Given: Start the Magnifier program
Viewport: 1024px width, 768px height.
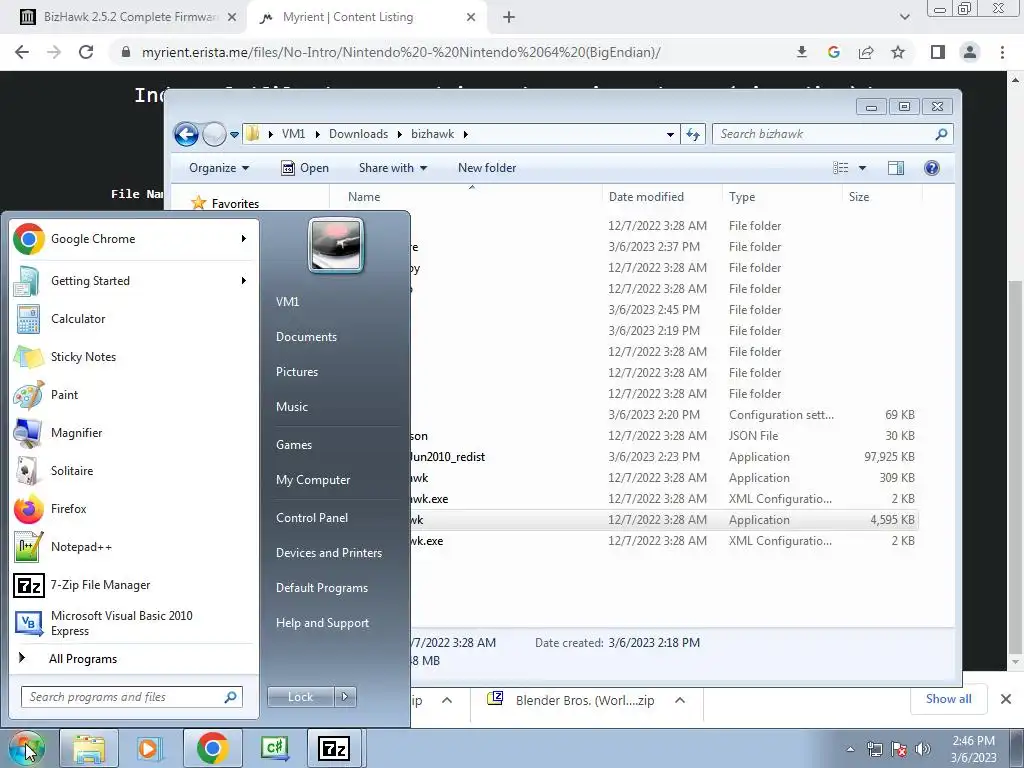Looking at the screenshot, I should coord(131,432).
